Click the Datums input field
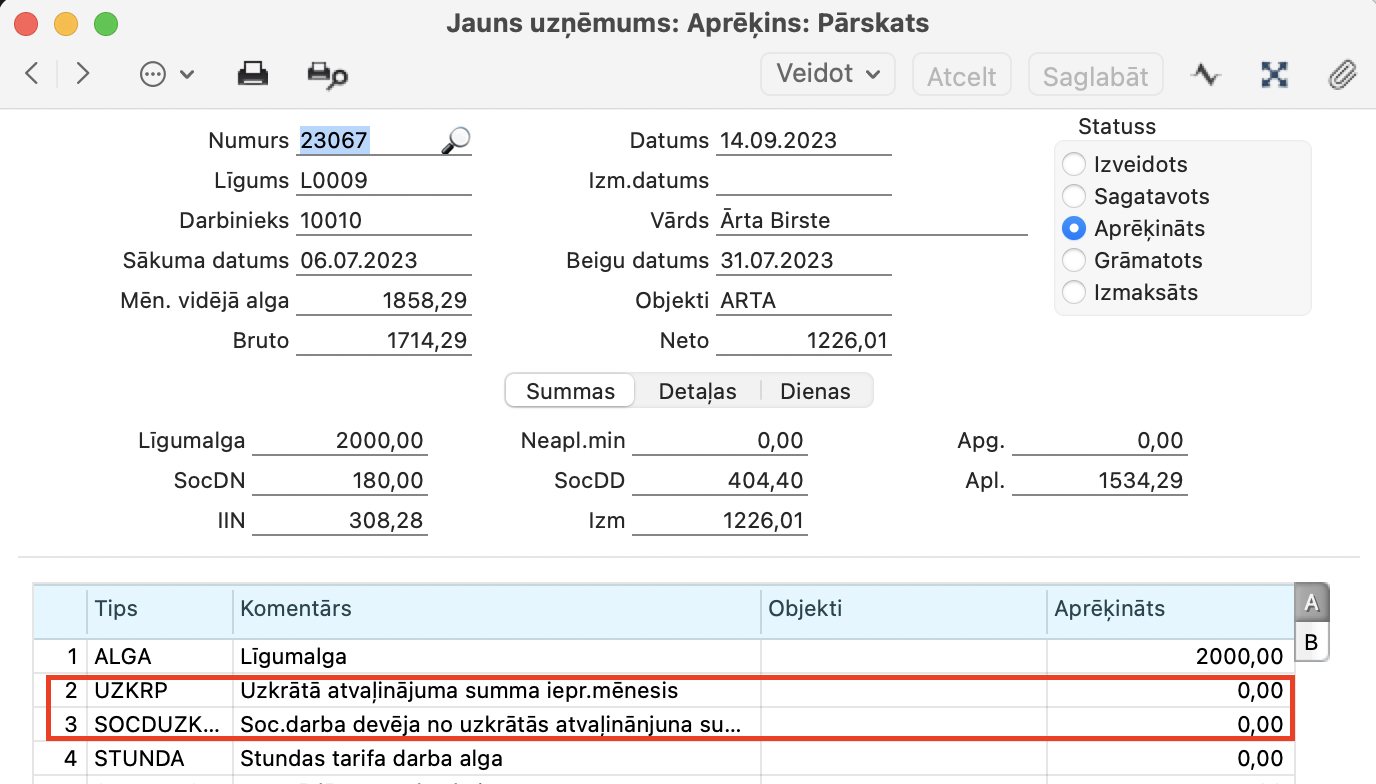The width and height of the screenshot is (1376, 784). 803,141
